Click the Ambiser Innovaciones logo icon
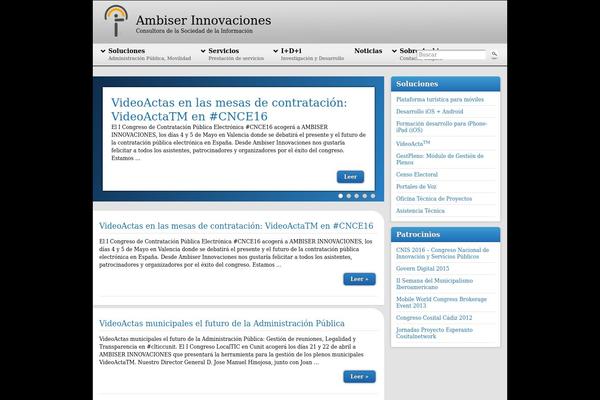 [x=116, y=21]
